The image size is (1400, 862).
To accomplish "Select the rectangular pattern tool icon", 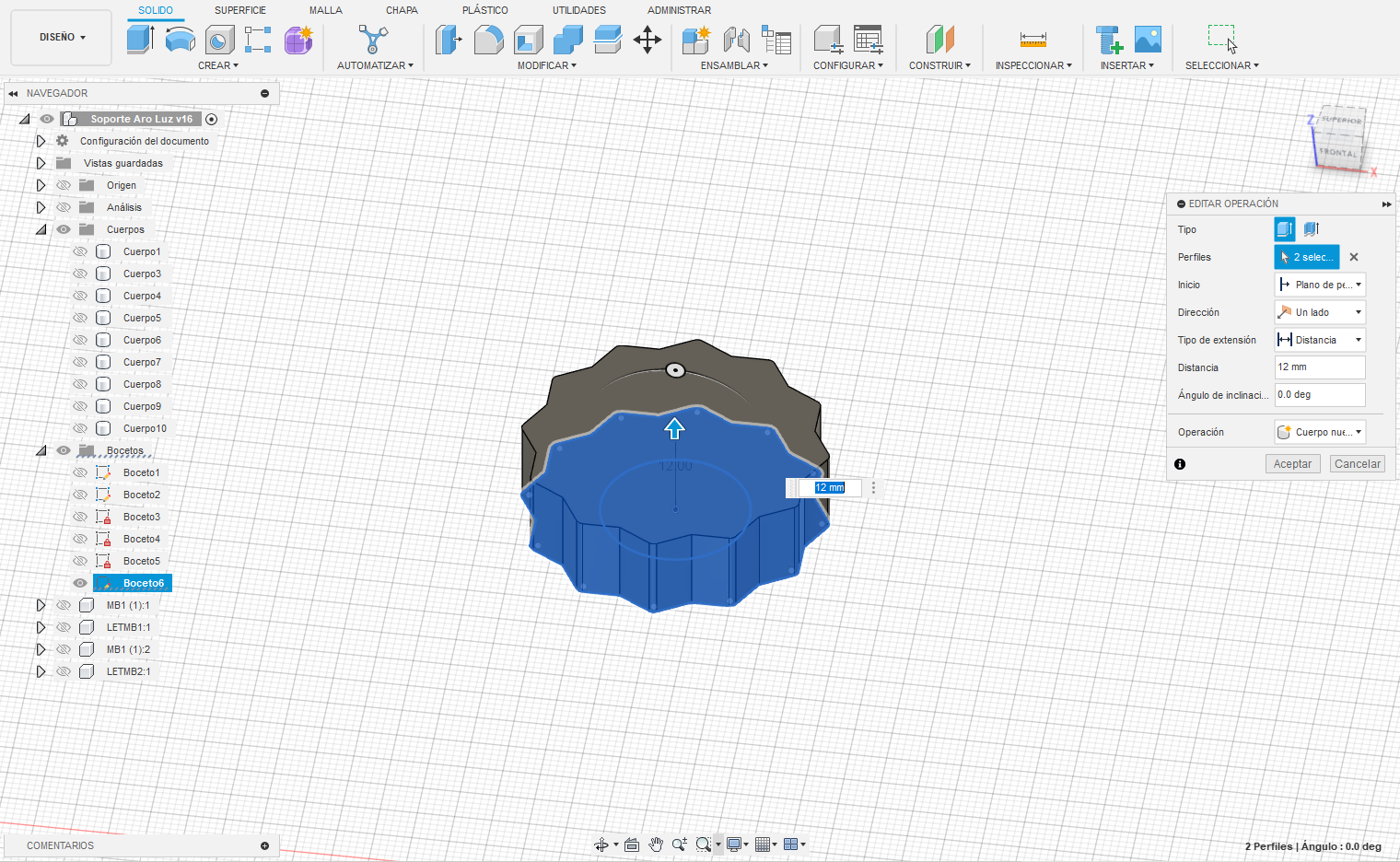I will point(258,40).
